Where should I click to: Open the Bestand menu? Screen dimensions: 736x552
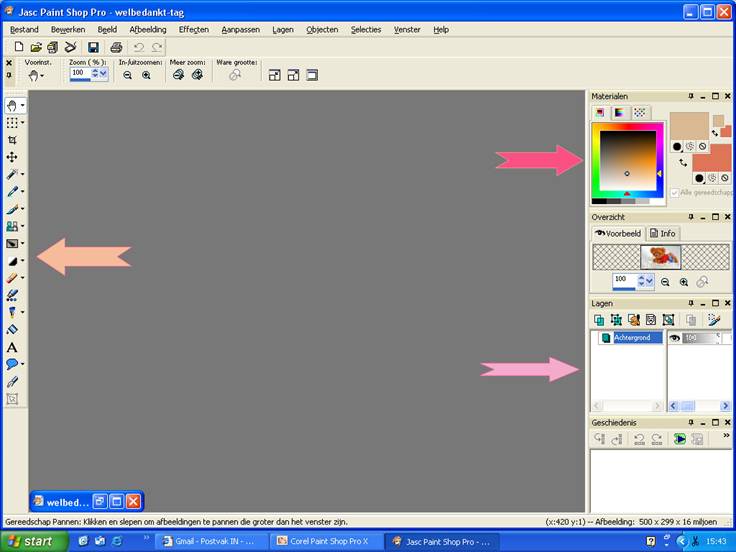click(x=24, y=30)
